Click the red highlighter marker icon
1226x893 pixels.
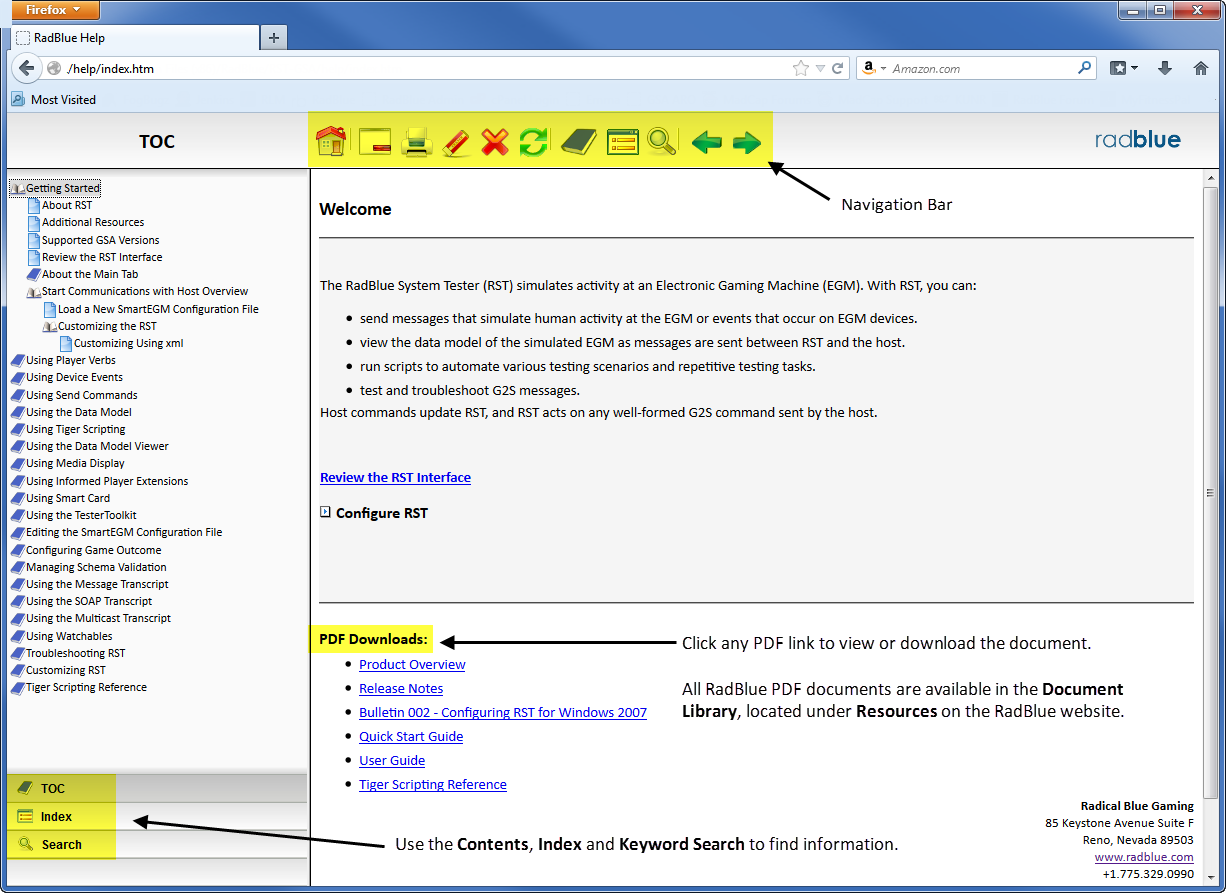click(456, 142)
